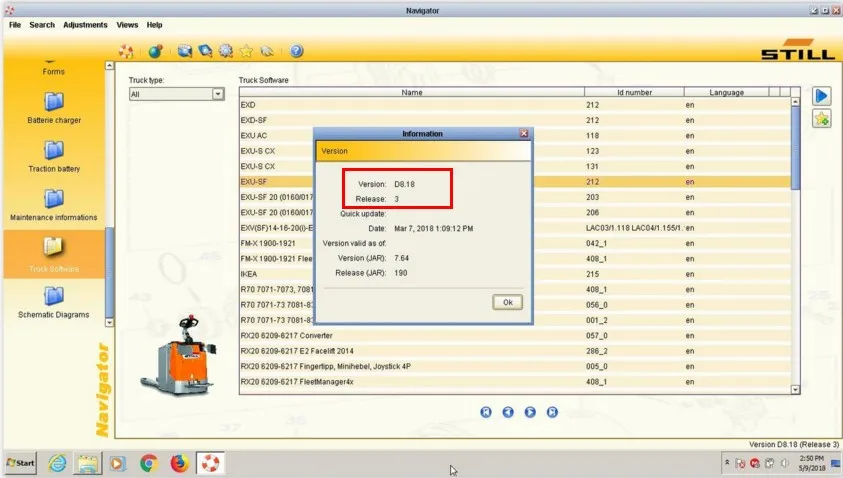Go to previous page with round arrow
This screenshot has height=478, width=843.
tap(508, 412)
